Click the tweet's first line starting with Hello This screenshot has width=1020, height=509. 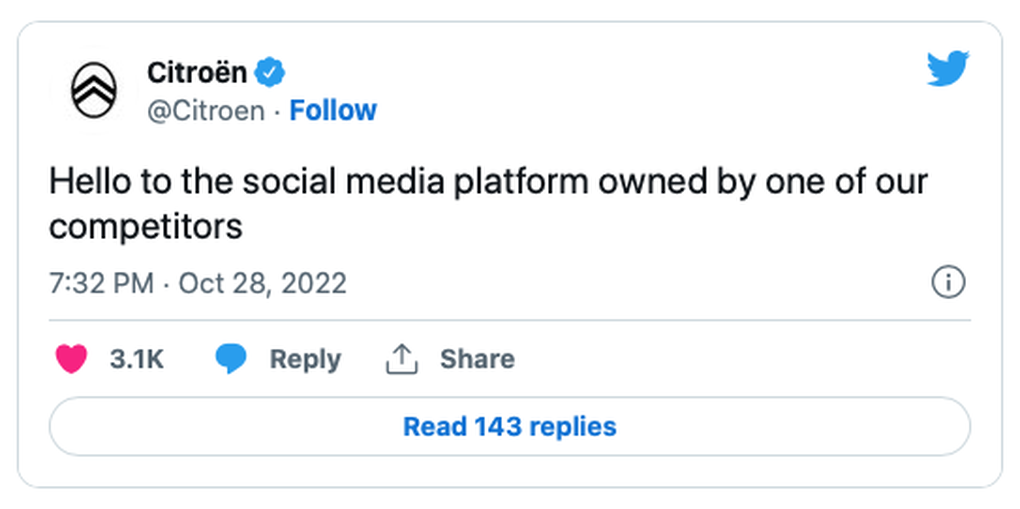click(488, 183)
